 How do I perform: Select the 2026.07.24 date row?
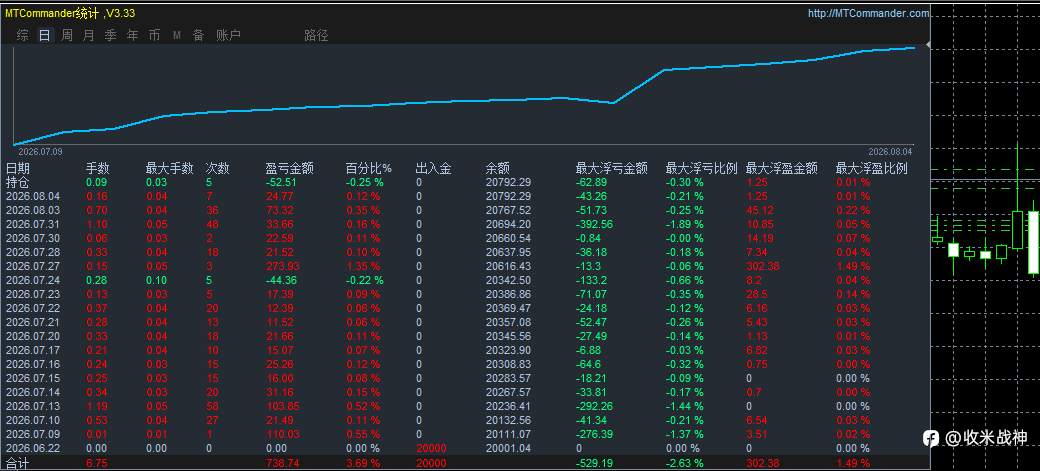(32, 280)
